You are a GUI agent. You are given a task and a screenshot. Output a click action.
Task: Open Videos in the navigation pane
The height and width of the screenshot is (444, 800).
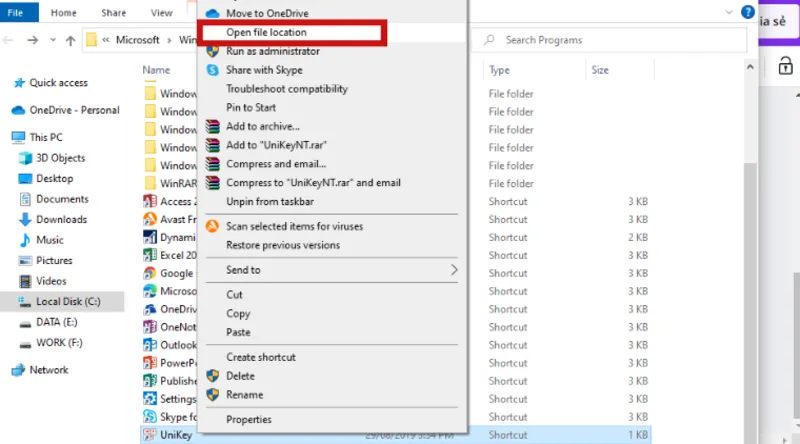pyautogui.click(x=51, y=281)
